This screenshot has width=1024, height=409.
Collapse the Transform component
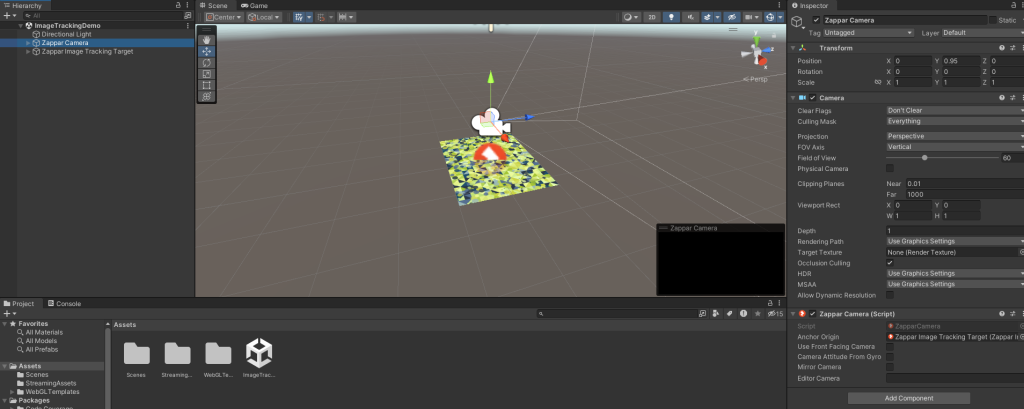click(x=793, y=48)
